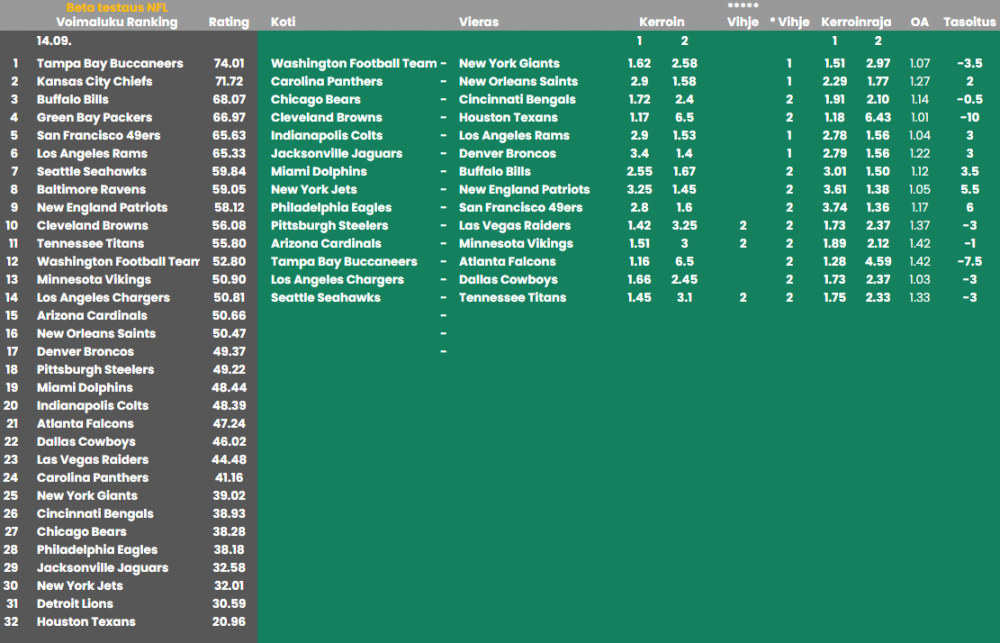Select Kansas City Chiefs in the ranking list

pos(94,81)
